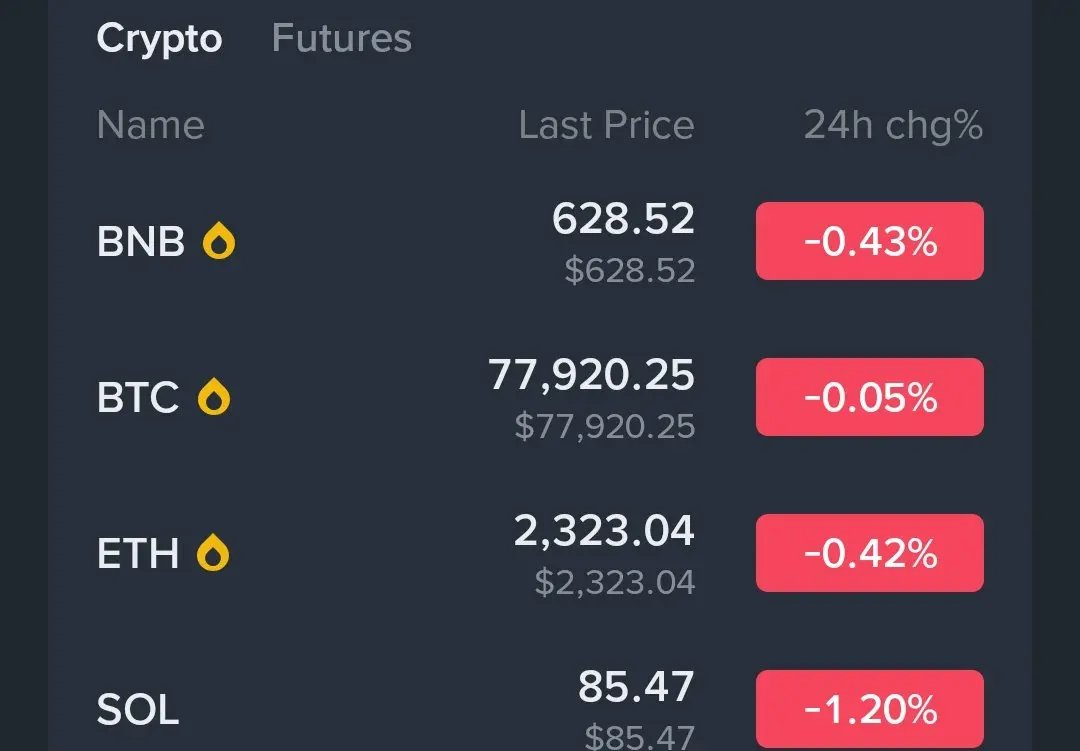Tap the BNB -0.43% change badge
Image resolution: width=1080 pixels, height=751 pixels.
[869, 241]
